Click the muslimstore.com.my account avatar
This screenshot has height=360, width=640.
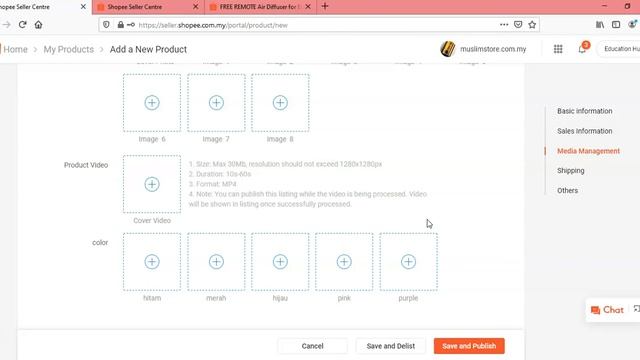tap(448, 49)
